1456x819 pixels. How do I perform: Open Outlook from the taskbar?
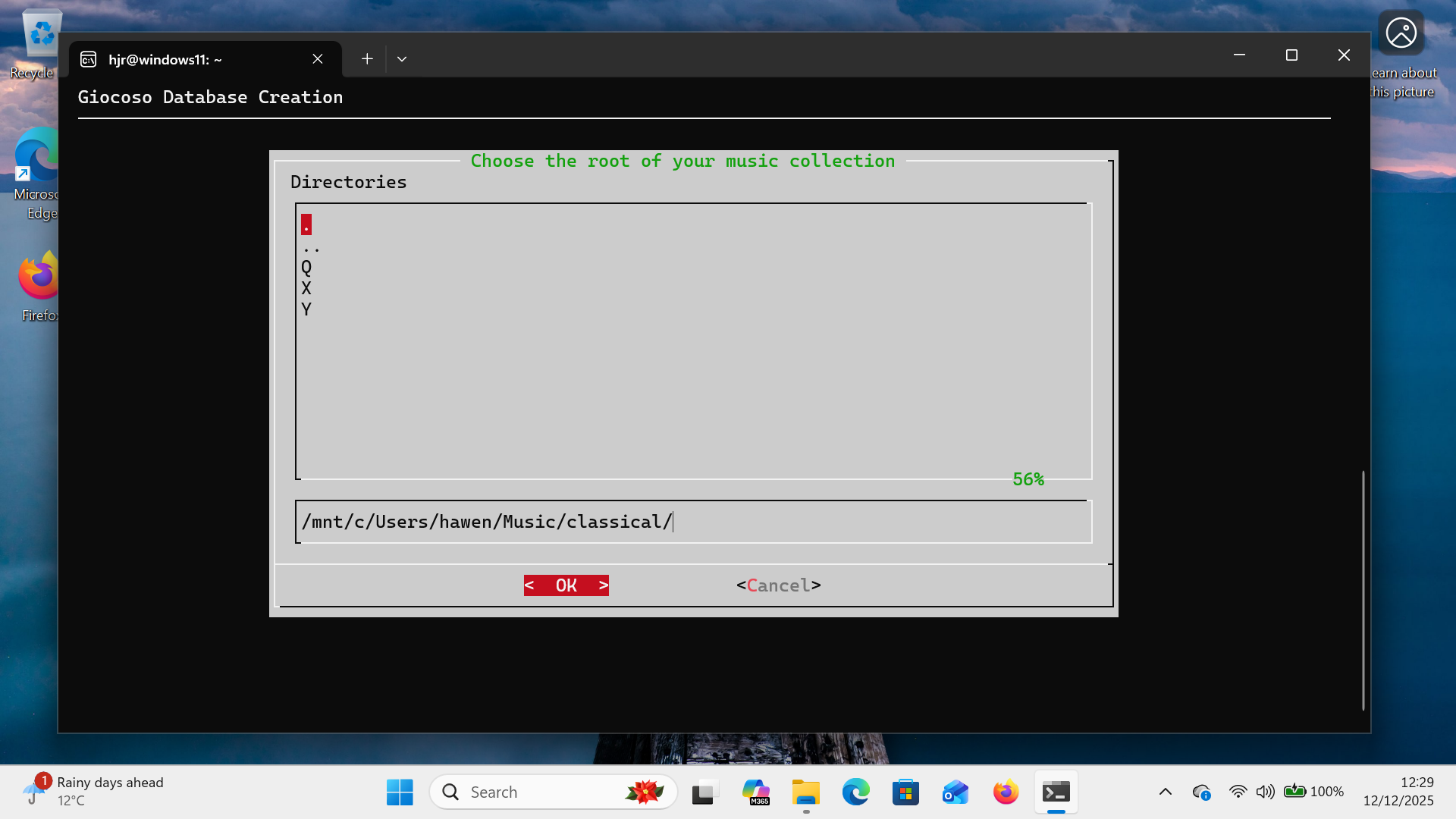tap(955, 791)
